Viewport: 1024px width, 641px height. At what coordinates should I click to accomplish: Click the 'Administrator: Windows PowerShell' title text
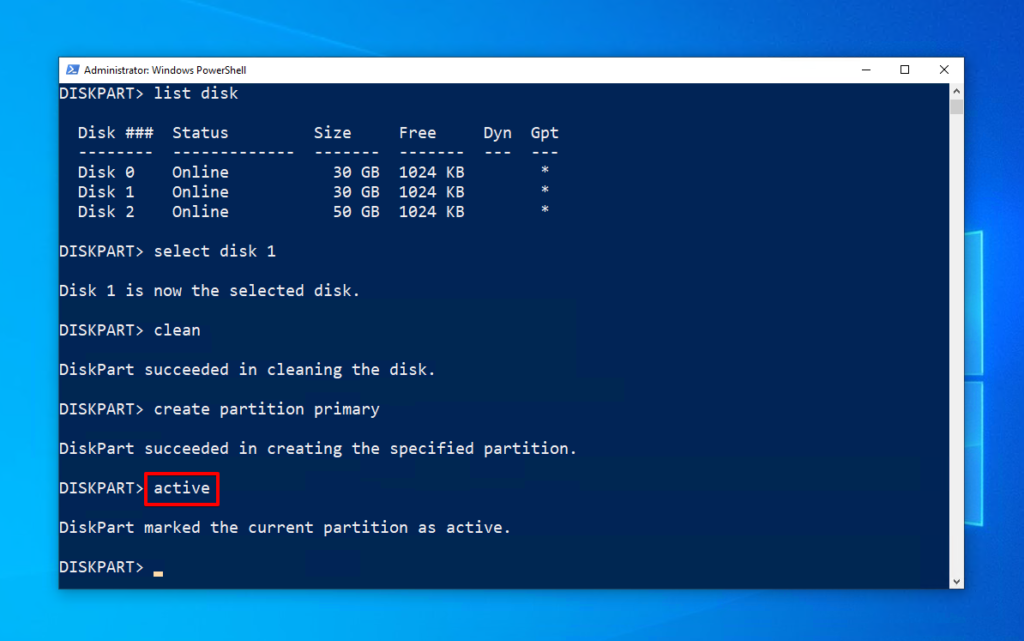click(165, 70)
